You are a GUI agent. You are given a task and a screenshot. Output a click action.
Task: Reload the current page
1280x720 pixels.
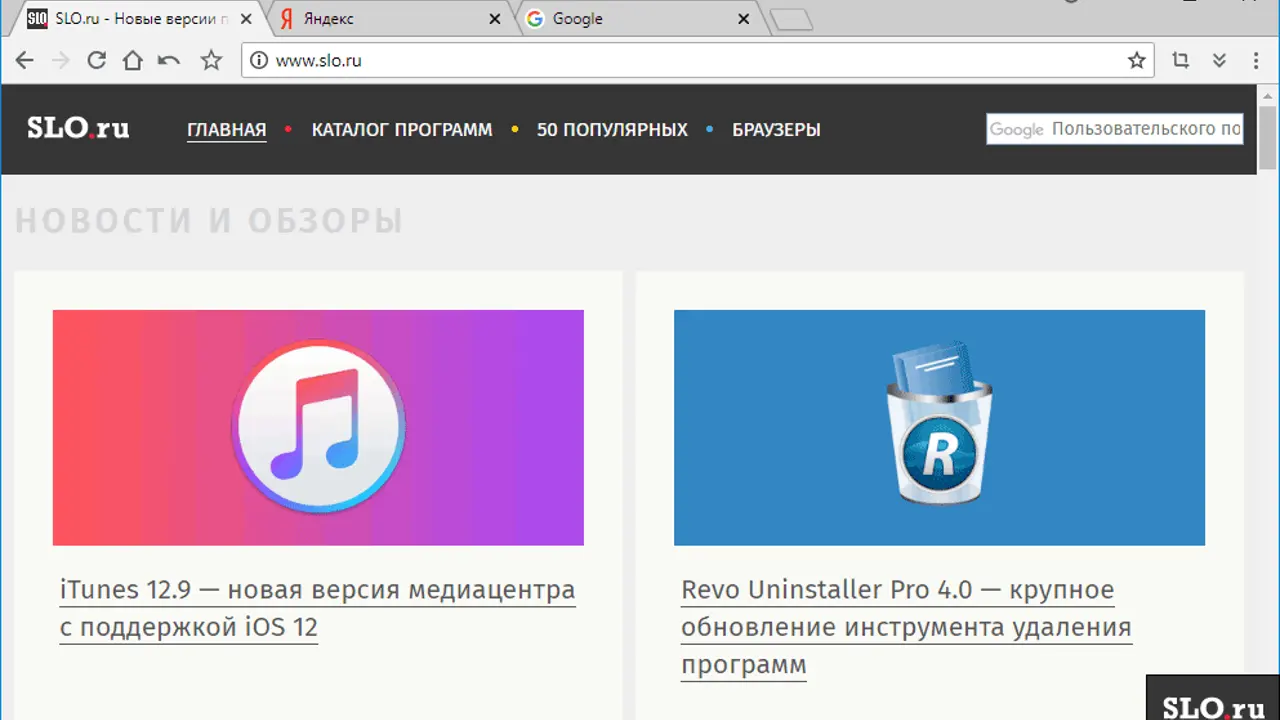point(96,60)
